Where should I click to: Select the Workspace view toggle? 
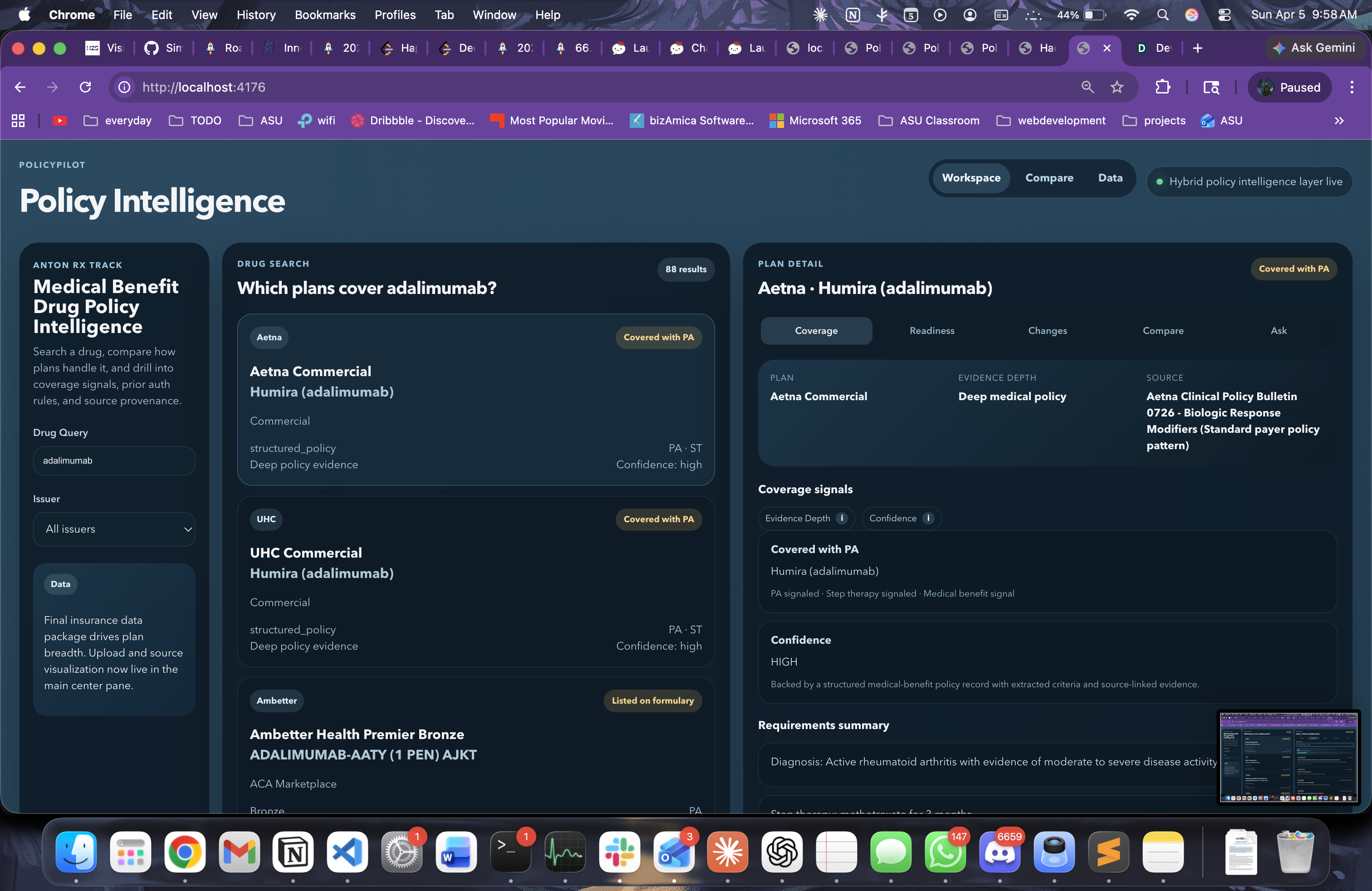pyautogui.click(x=971, y=178)
